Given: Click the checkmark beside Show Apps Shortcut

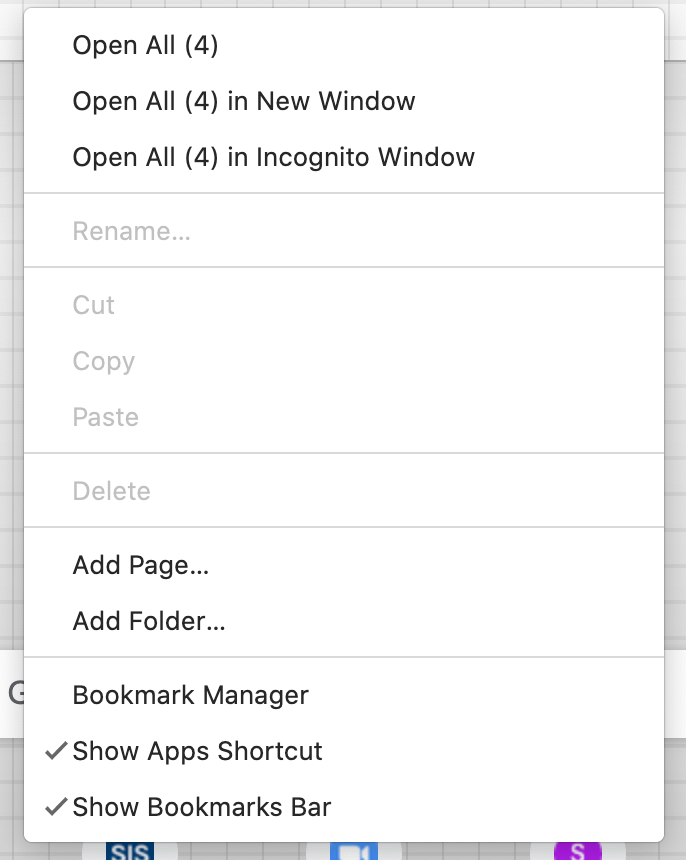Looking at the screenshot, I should point(56,751).
